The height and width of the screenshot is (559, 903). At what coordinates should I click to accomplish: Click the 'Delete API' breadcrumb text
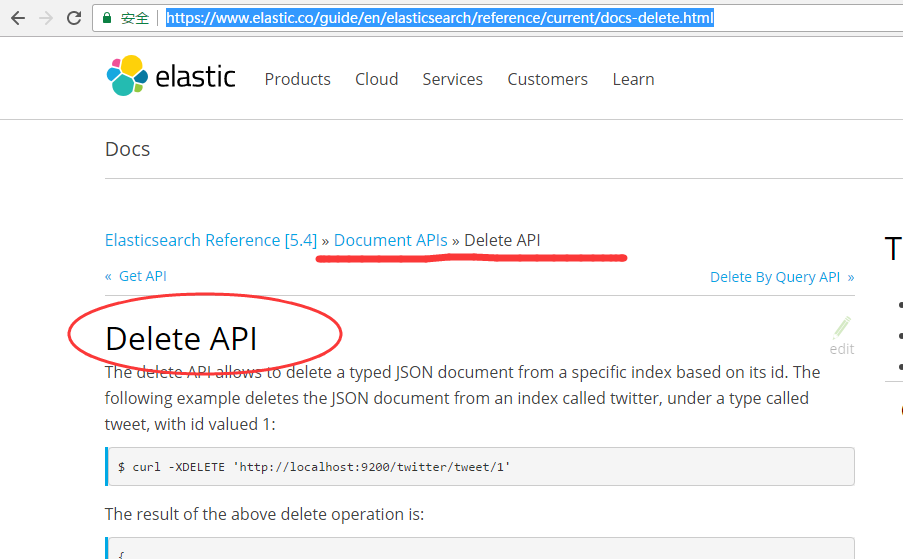502,240
